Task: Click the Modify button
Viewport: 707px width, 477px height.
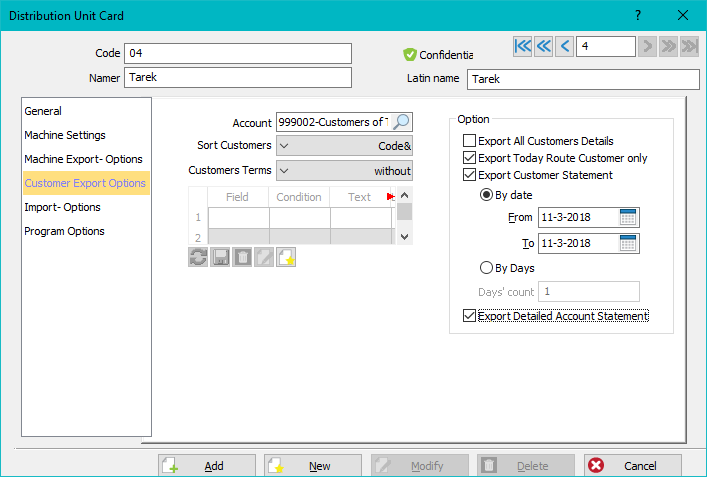Action: coord(420,465)
